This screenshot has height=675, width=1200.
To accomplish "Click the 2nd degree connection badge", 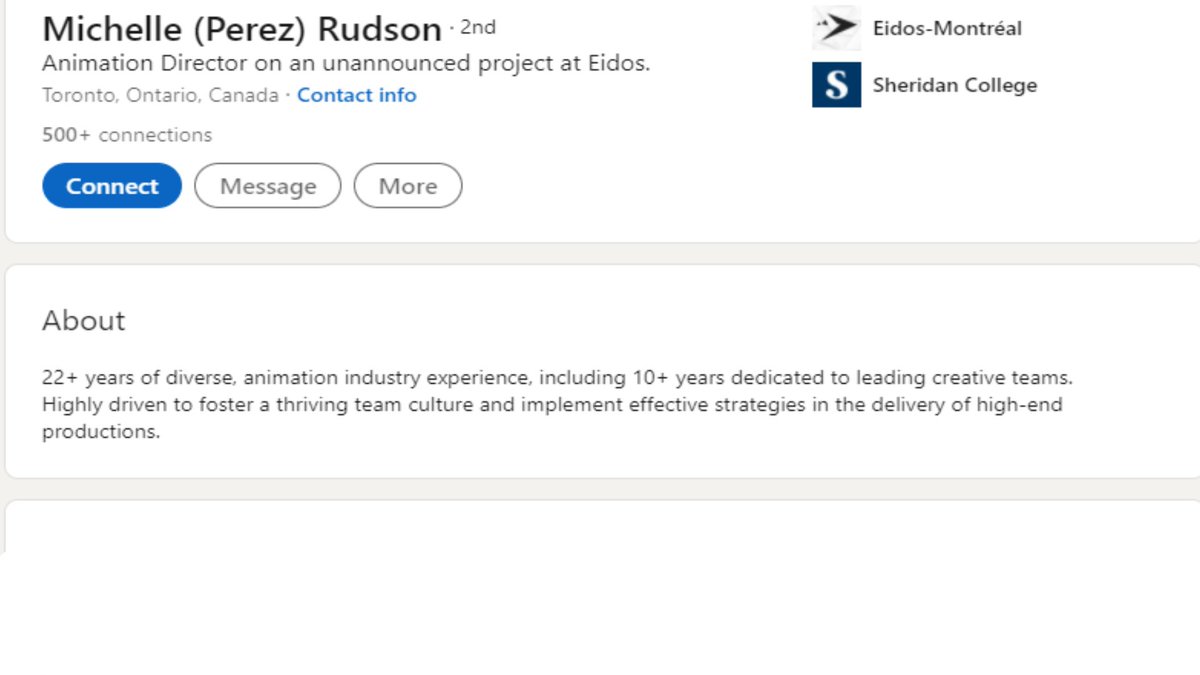I will coord(478,27).
